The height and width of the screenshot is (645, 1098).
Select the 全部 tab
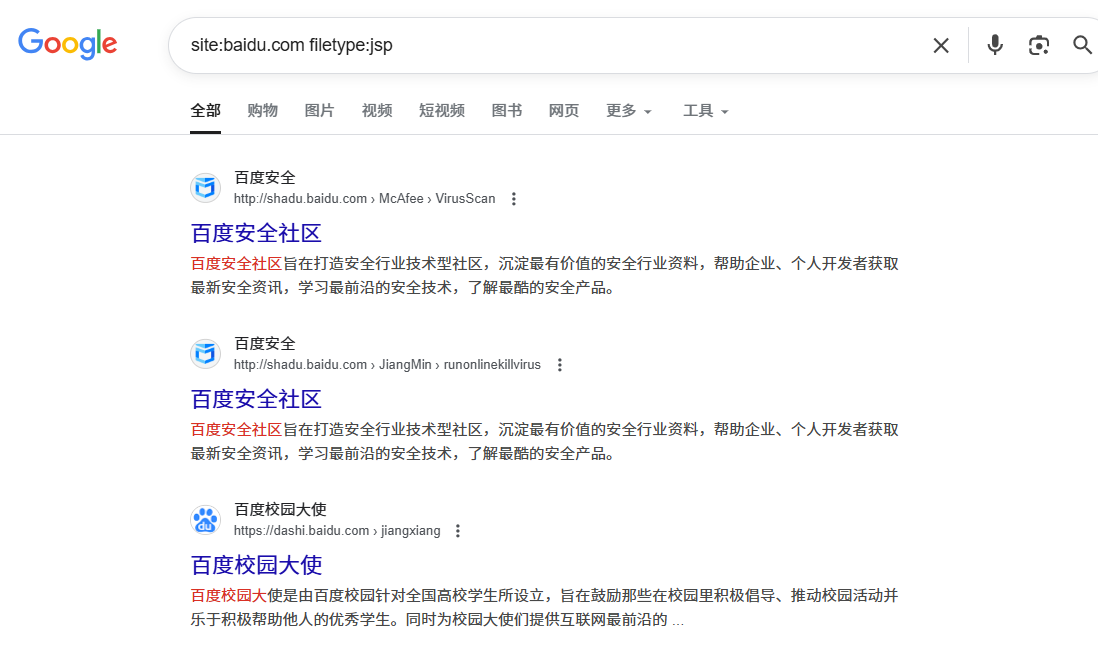[x=205, y=111]
